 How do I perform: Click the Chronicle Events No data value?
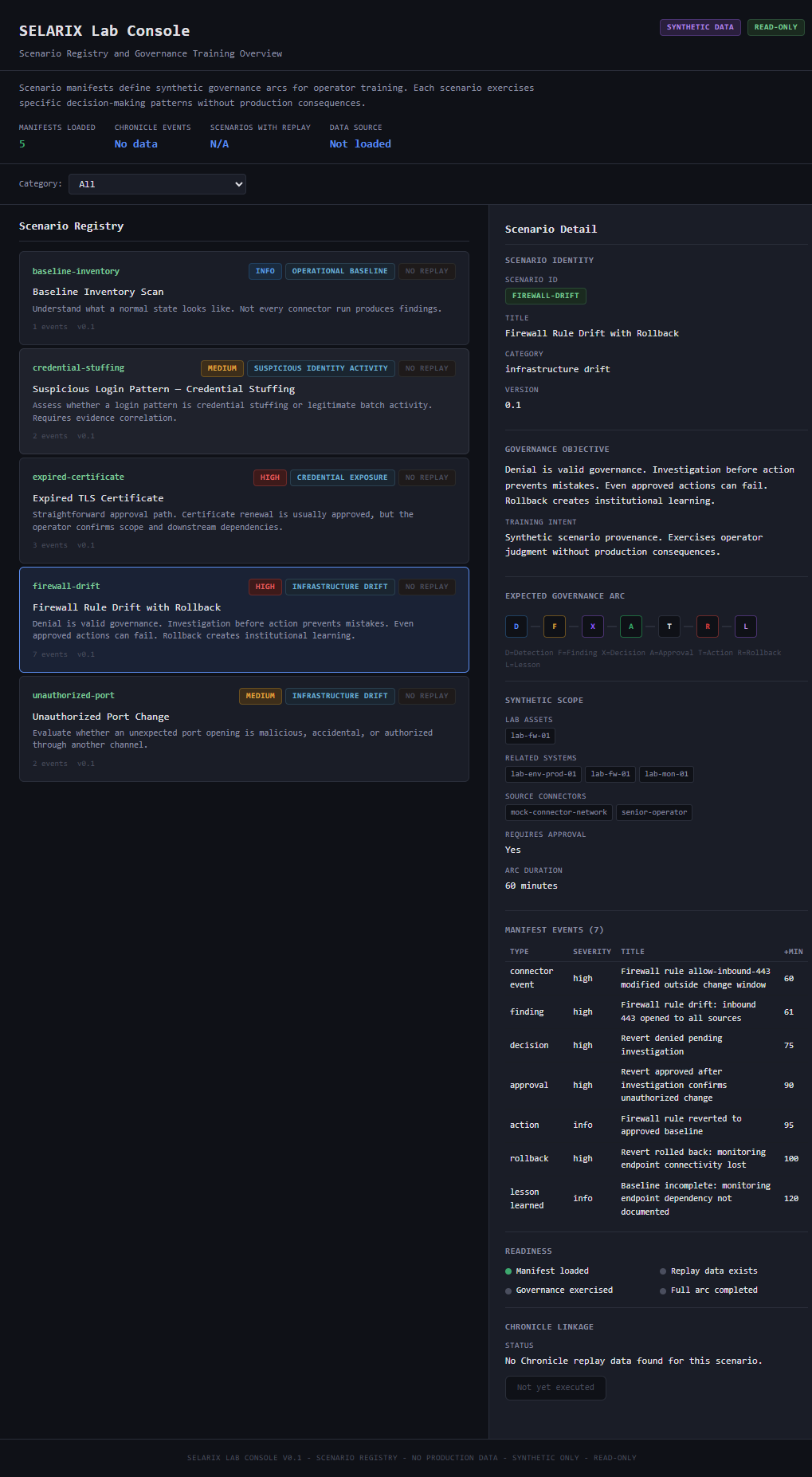click(136, 144)
